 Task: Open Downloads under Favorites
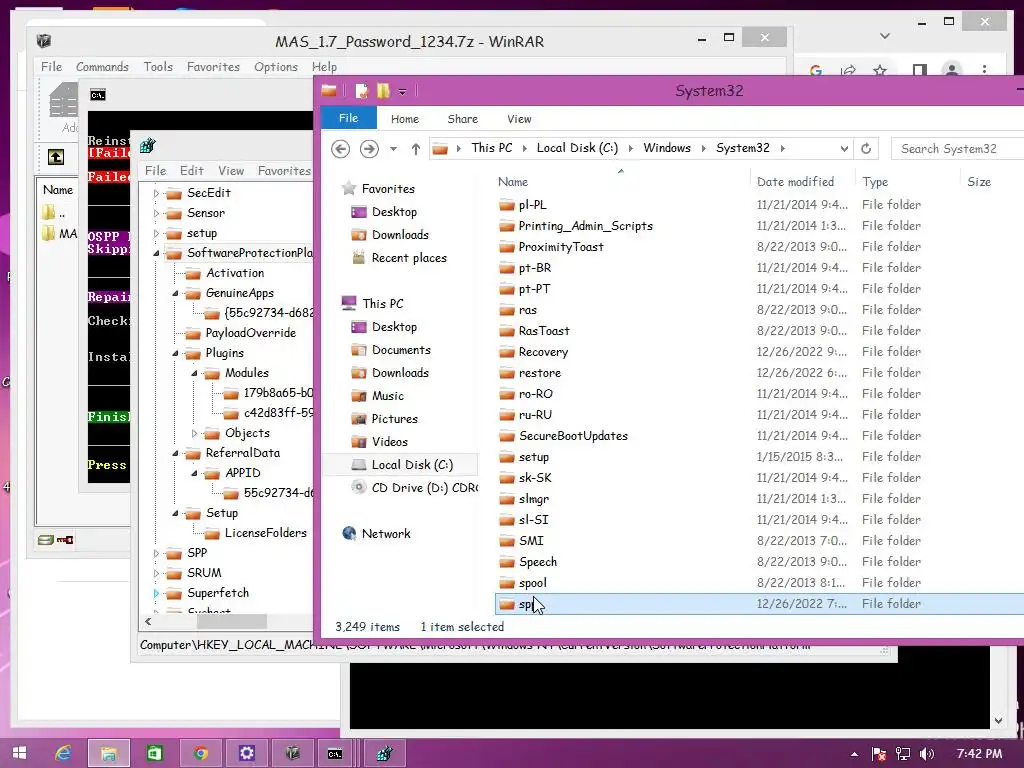pyautogui.click(x=400, y=234)
